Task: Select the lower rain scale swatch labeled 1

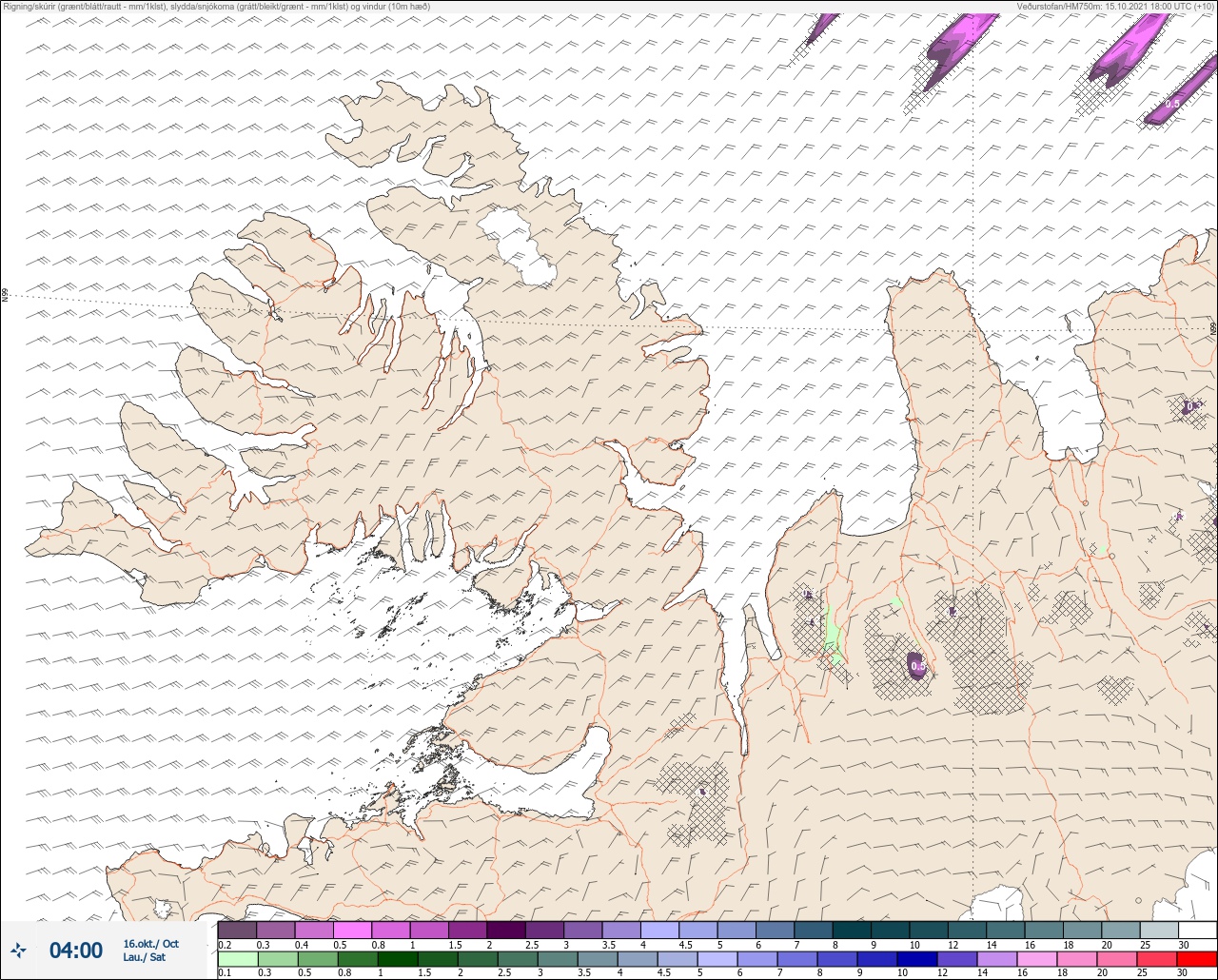Action: click(x=398, y=958)
